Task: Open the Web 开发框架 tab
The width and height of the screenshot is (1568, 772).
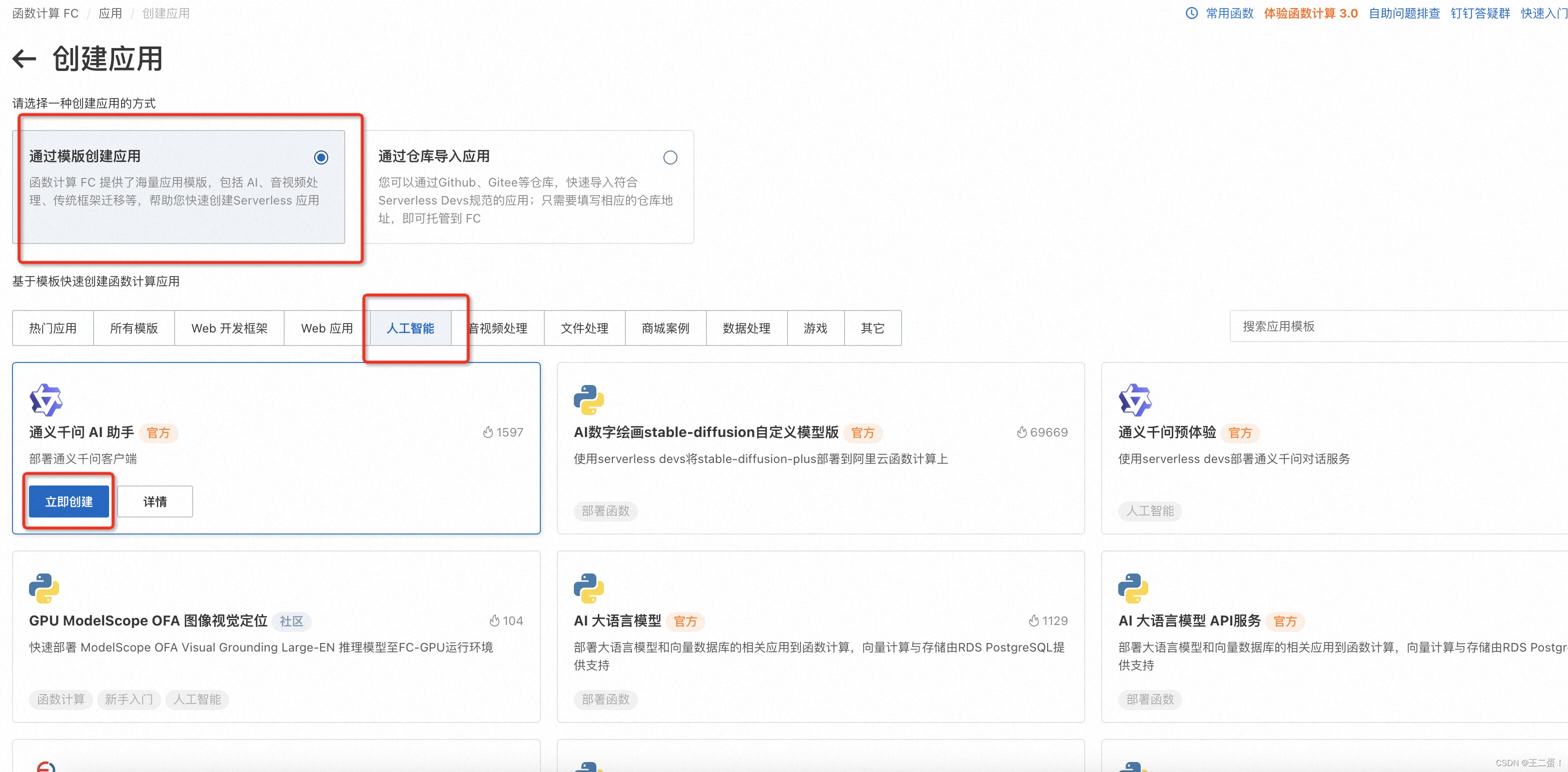Action: [x=230, y=328]
